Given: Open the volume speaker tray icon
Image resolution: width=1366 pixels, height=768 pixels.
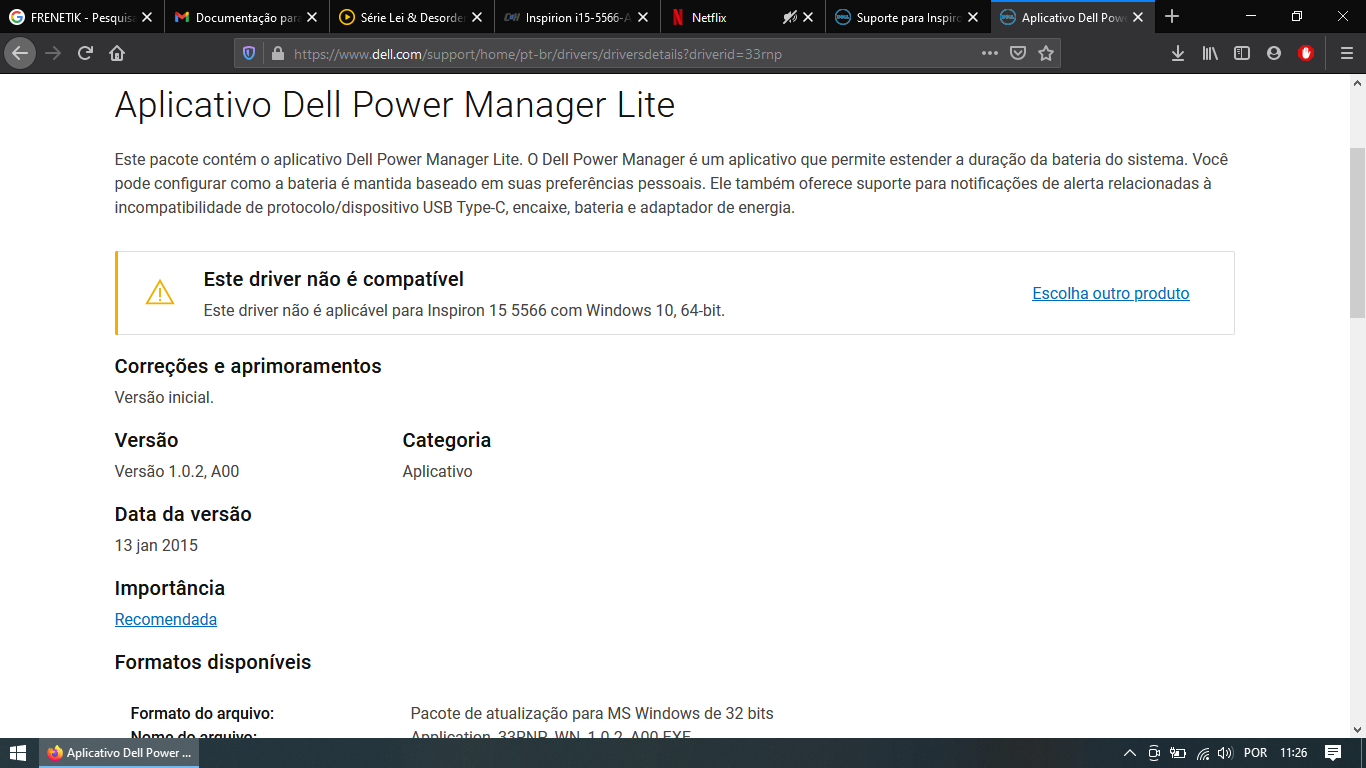Looking at the screenshot, I should pos(1225,753).
